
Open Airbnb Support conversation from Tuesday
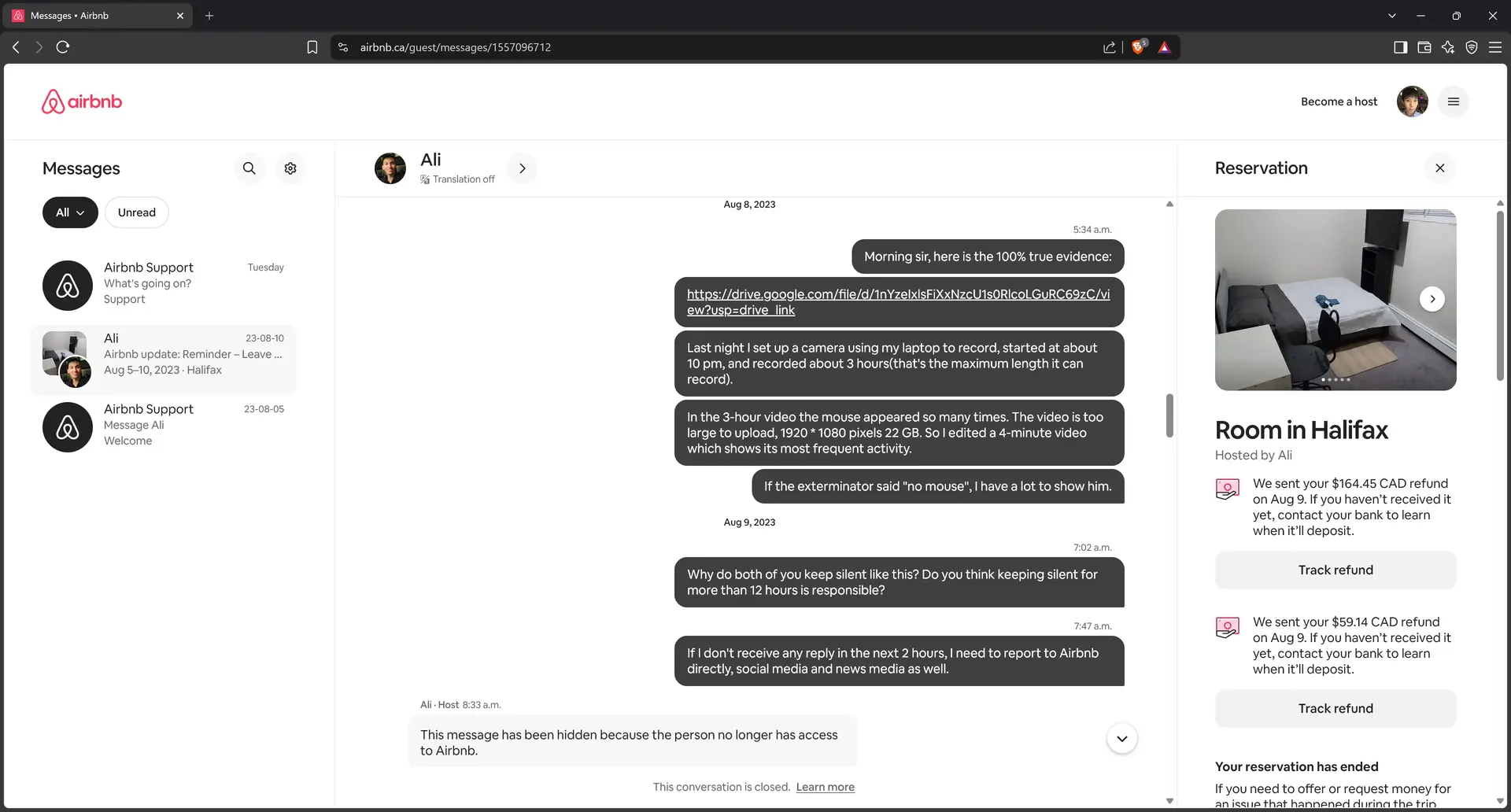click(164, 285)
